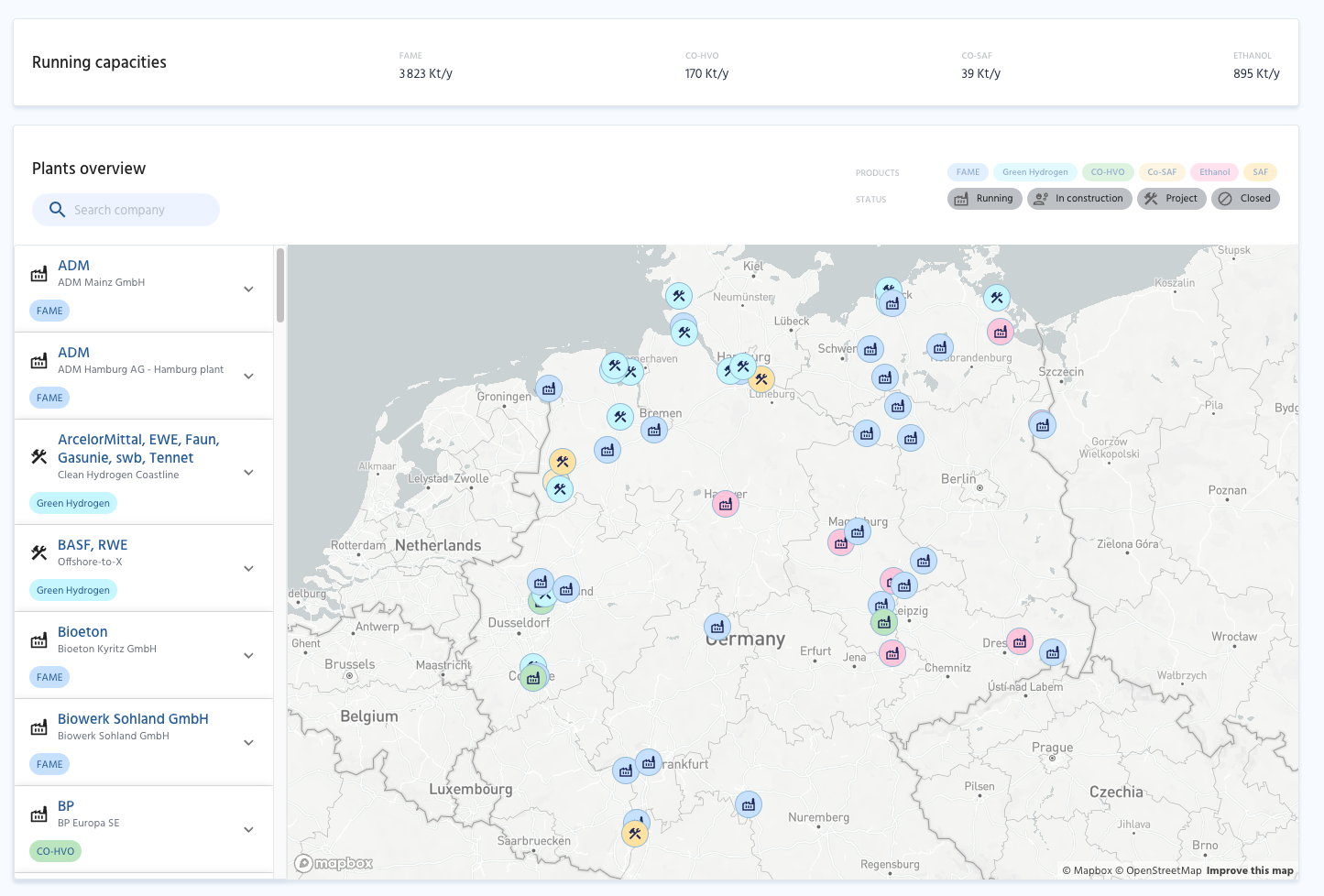The width and height of the screenshot is (1324, 896).
Task: Open the Improve this map link
Action: click(x=1250, y=871)
